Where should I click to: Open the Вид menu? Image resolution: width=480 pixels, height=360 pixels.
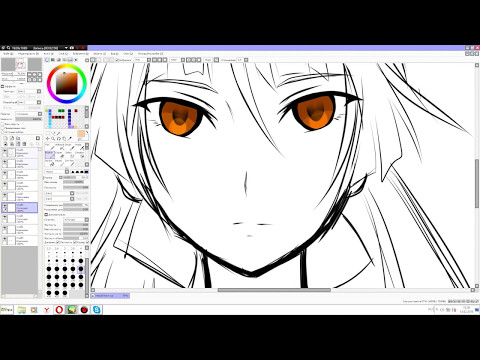tap(114, 53)
